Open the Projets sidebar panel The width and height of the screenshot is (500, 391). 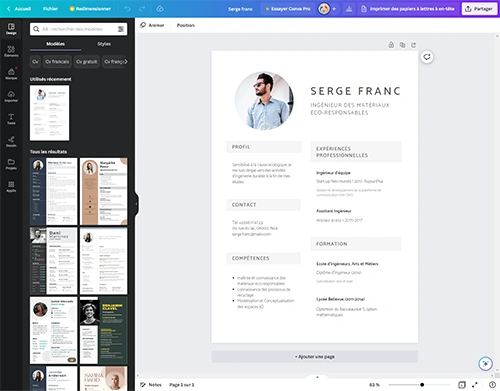(11, 164)
